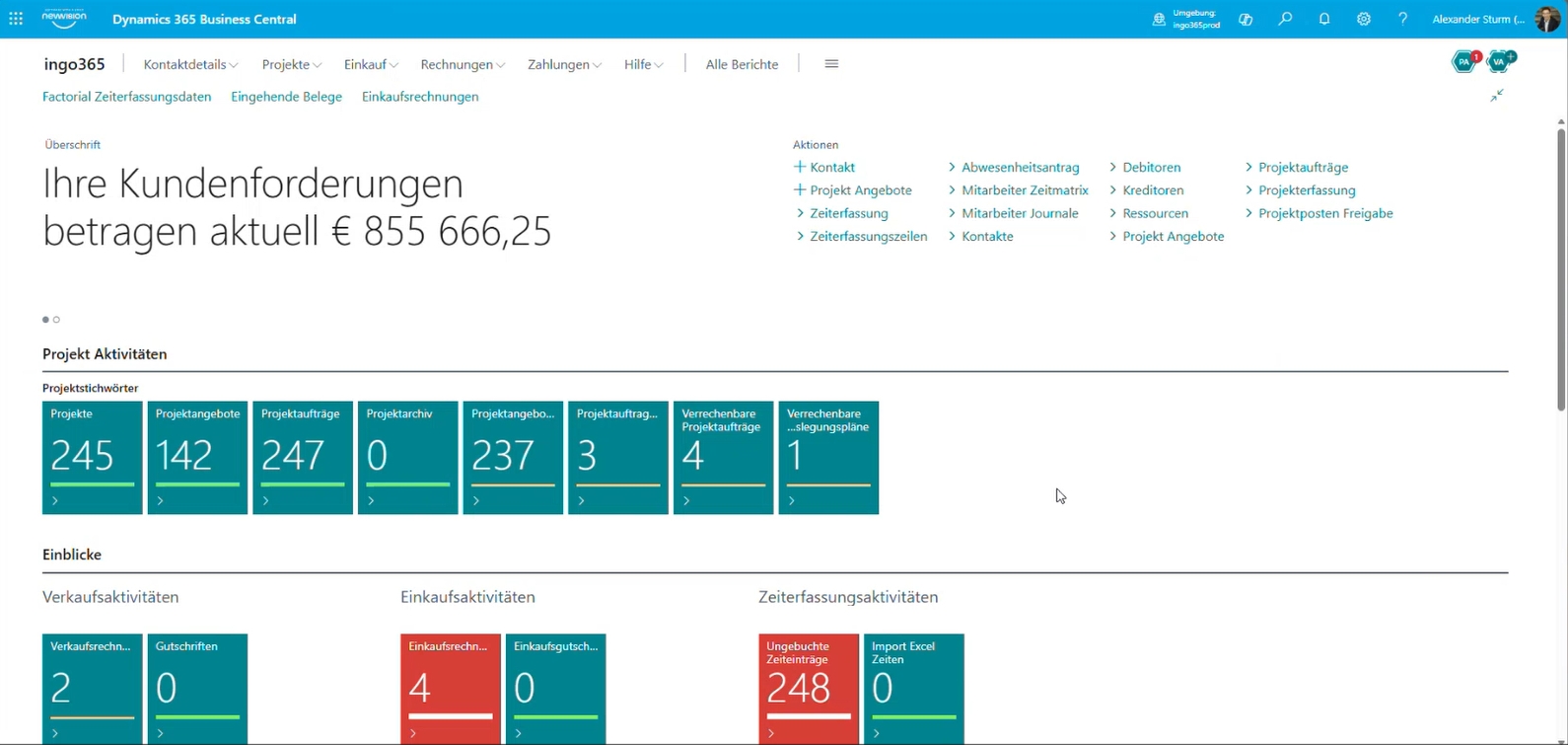The width and height of the screenshot is (1568, 745).
Task: Open the Umgebung ingo365prod environment info
Action: (x=1186, y=19)
